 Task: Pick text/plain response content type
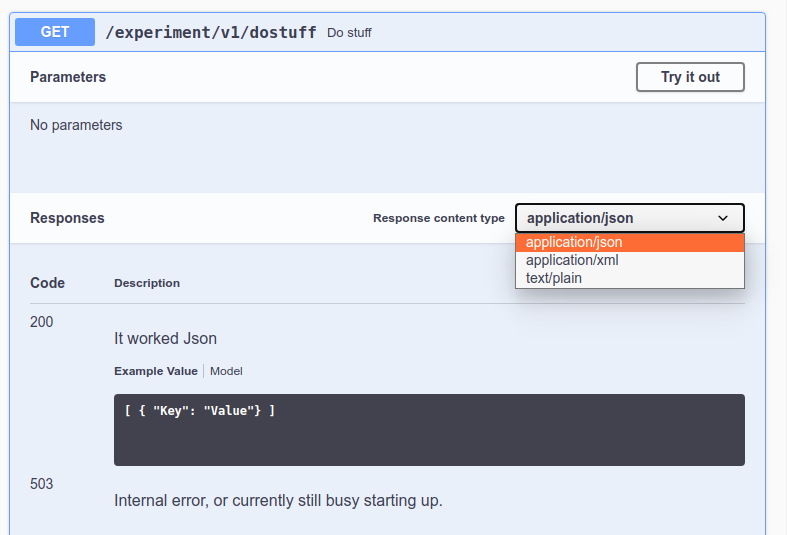point(630,278)
